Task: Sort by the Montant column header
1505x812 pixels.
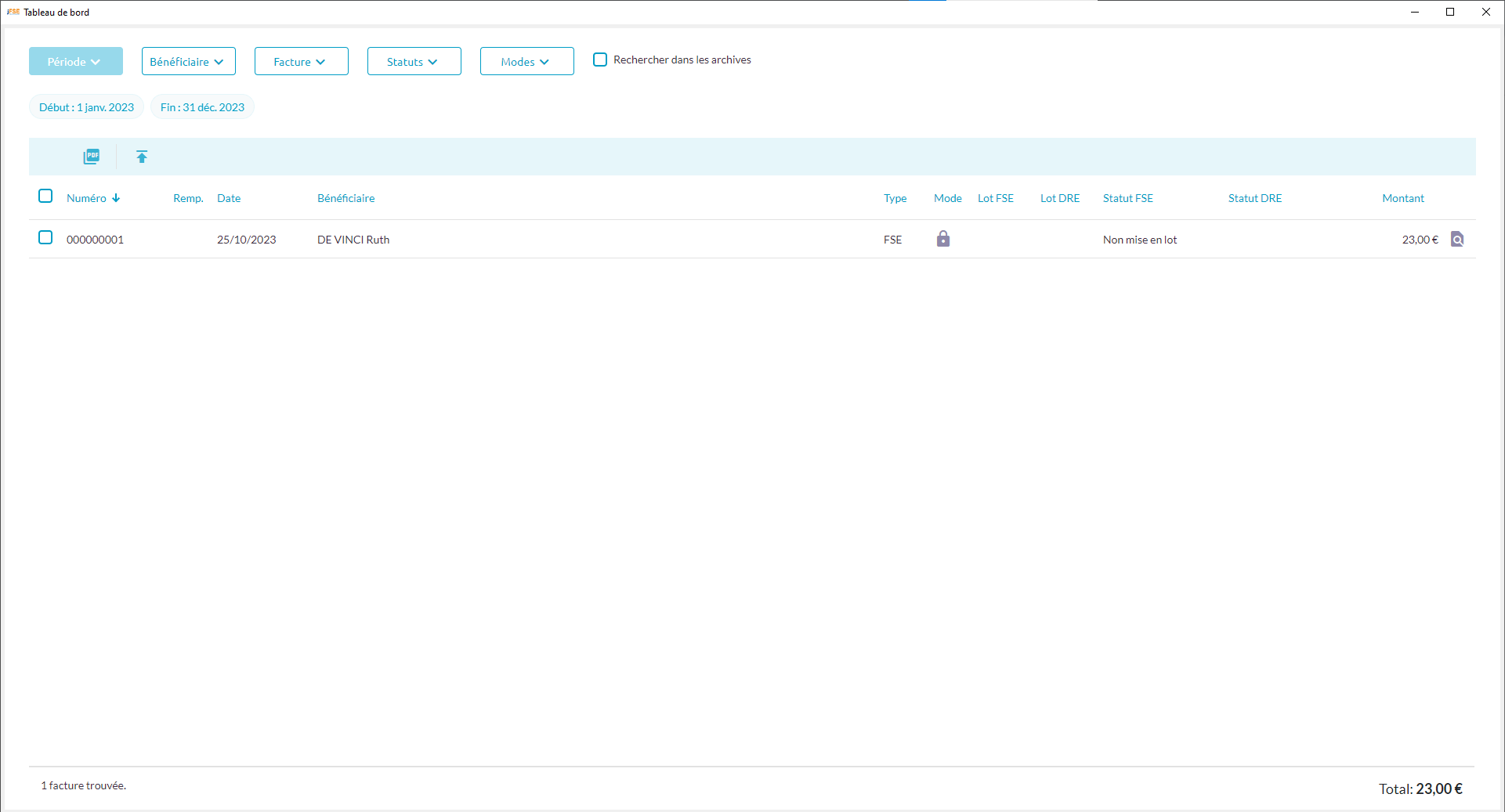Action: (1403, 198)
